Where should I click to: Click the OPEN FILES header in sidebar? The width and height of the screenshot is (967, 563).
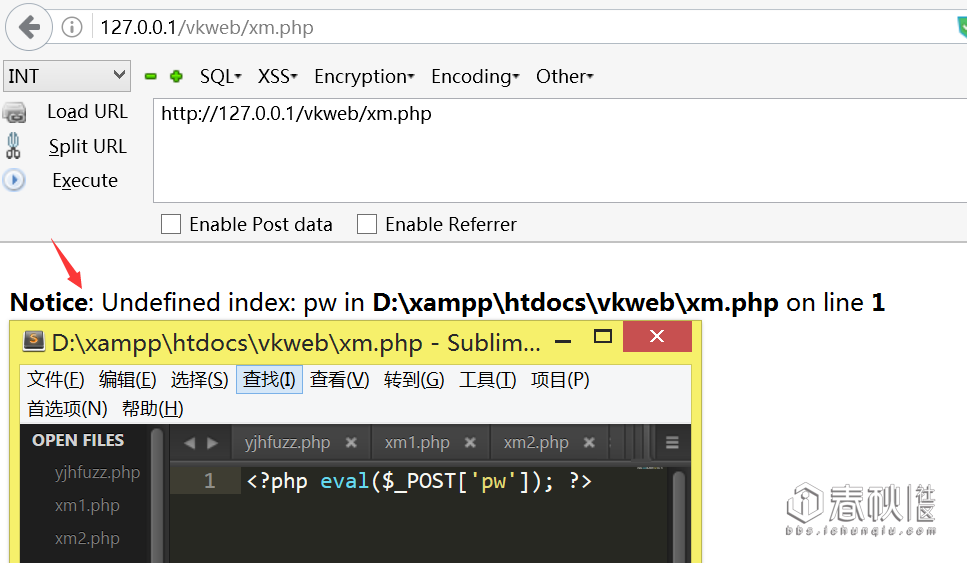78,441
